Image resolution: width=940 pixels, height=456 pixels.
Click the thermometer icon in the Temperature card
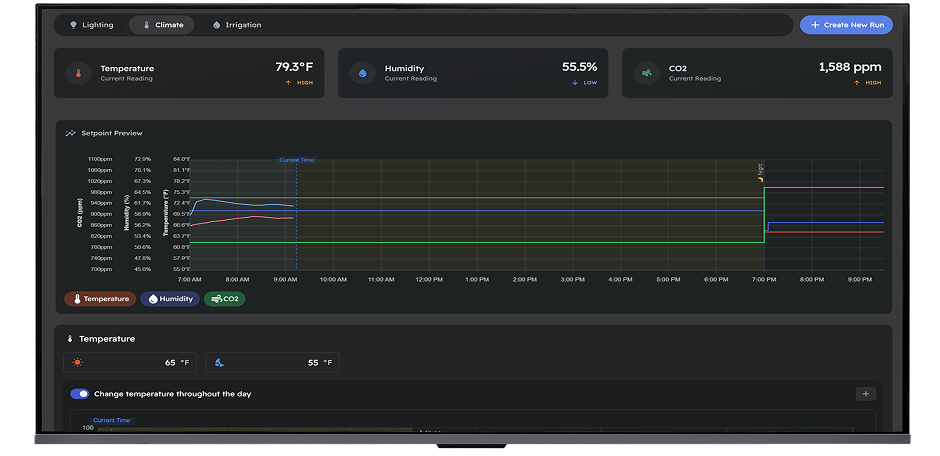coord(78,73)
